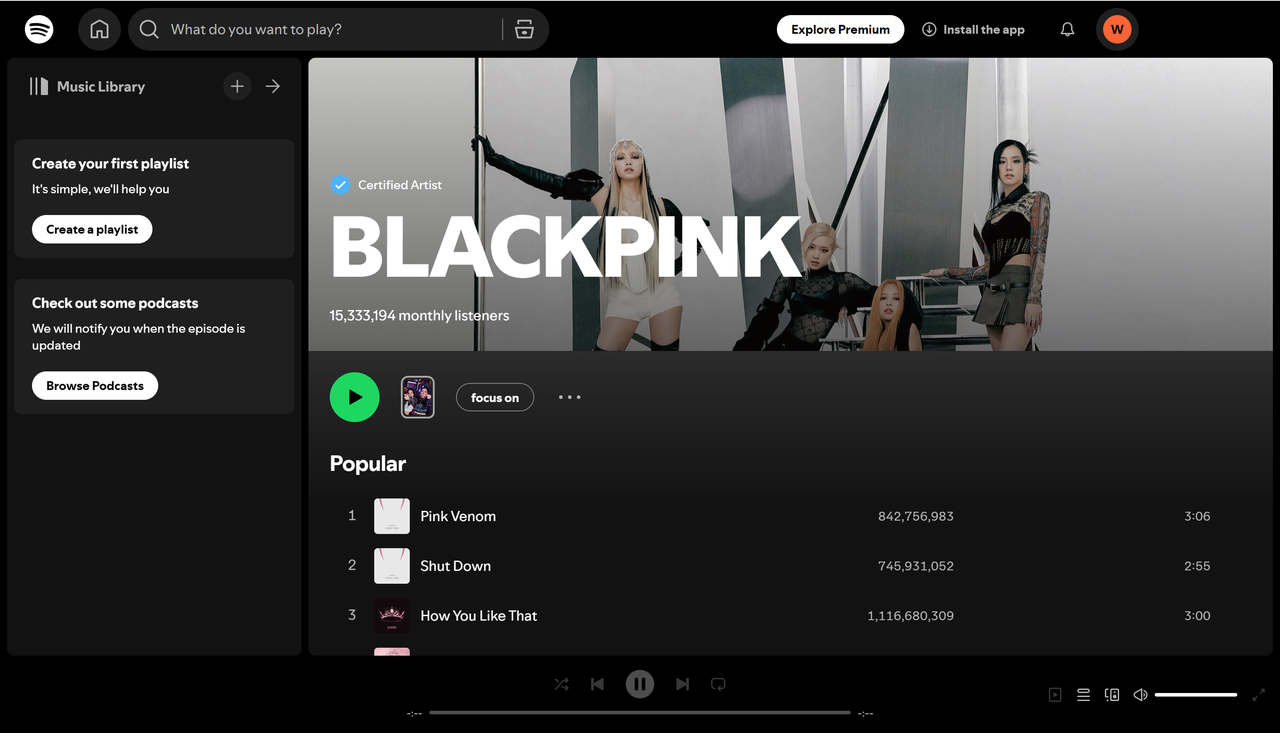1280x733 pixels.
Task: Add a playlist with the Music Library plus icon
Action: [237, 86]
